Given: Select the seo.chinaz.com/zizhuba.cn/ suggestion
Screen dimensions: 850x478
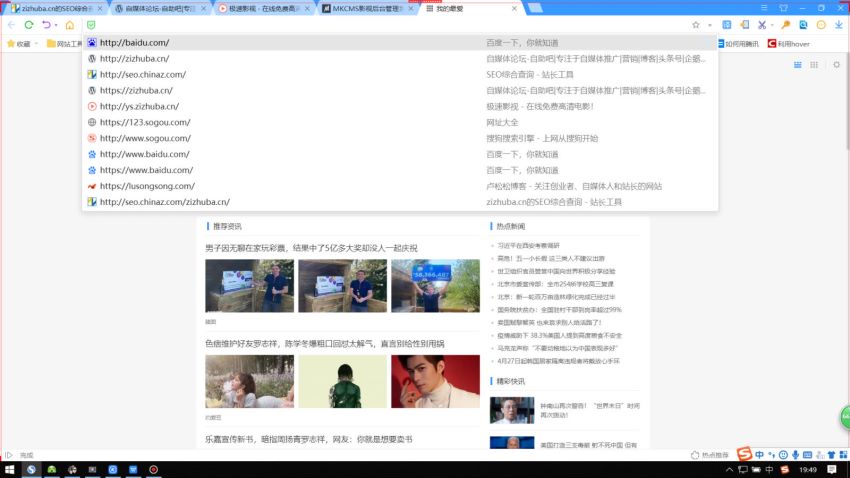Looking at the screenshot, I should pos(400,202).
